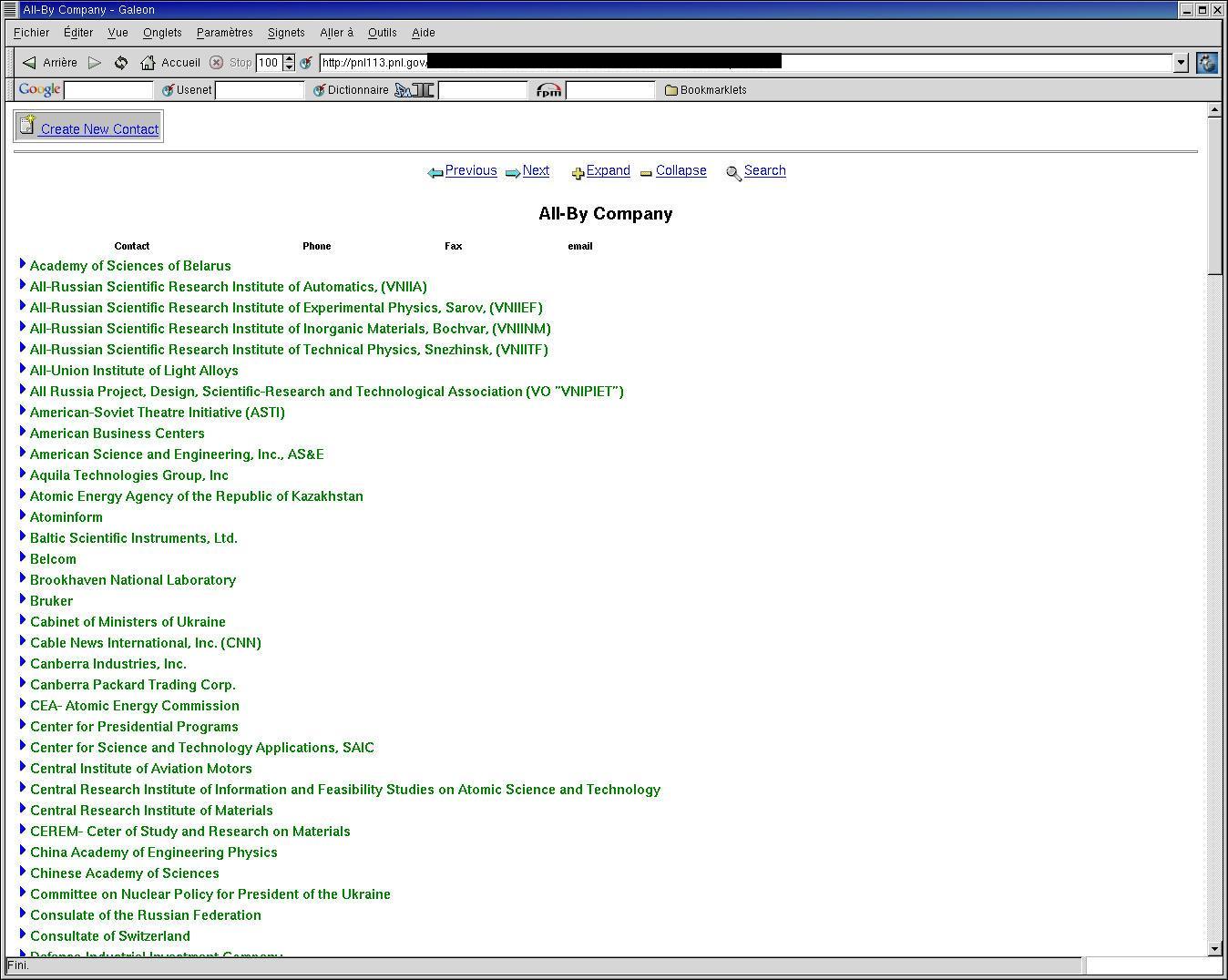Click the smart bookmark icon beside URL field

[x=306, y=63]
